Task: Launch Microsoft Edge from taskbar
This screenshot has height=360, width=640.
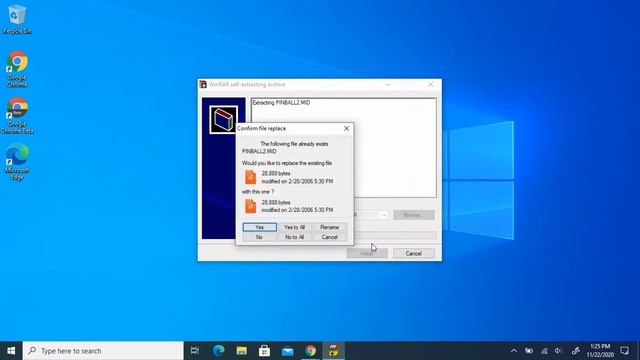Action: click(218, 351)
